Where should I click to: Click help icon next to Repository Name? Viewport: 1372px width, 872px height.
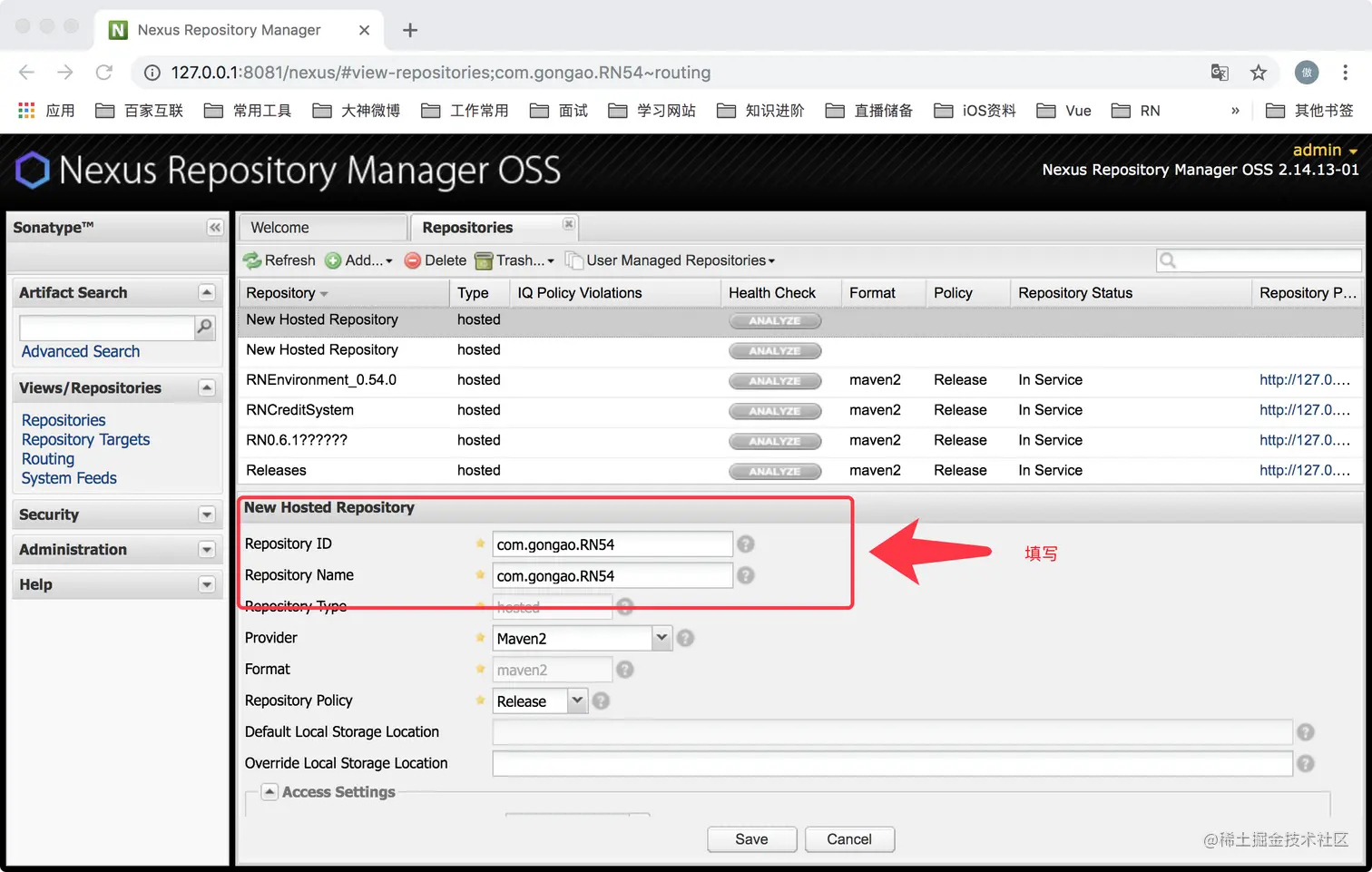pos(746,575)
